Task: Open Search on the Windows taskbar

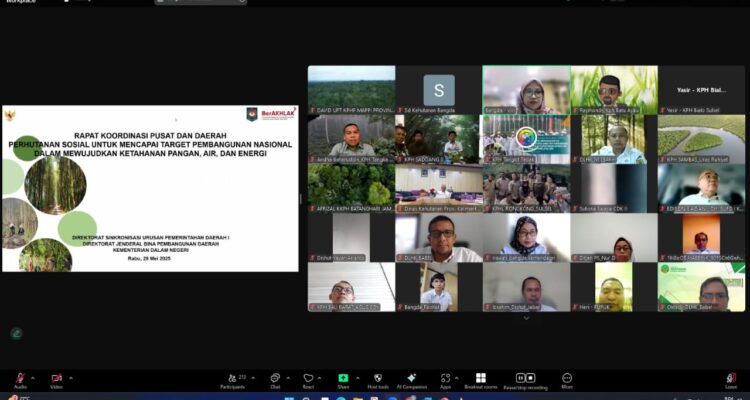Action: 306,398
